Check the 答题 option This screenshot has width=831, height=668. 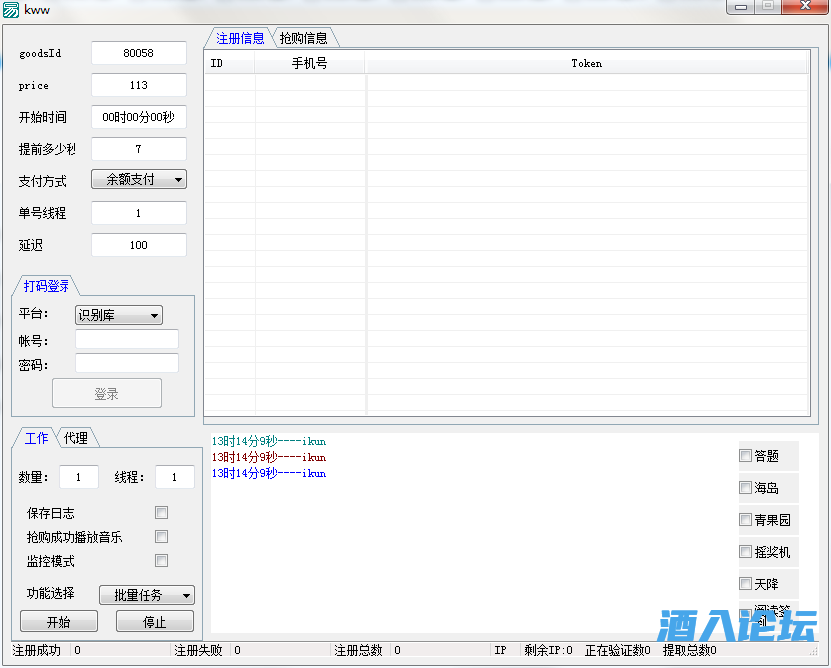pyautogui.click(x=745, y=456)
